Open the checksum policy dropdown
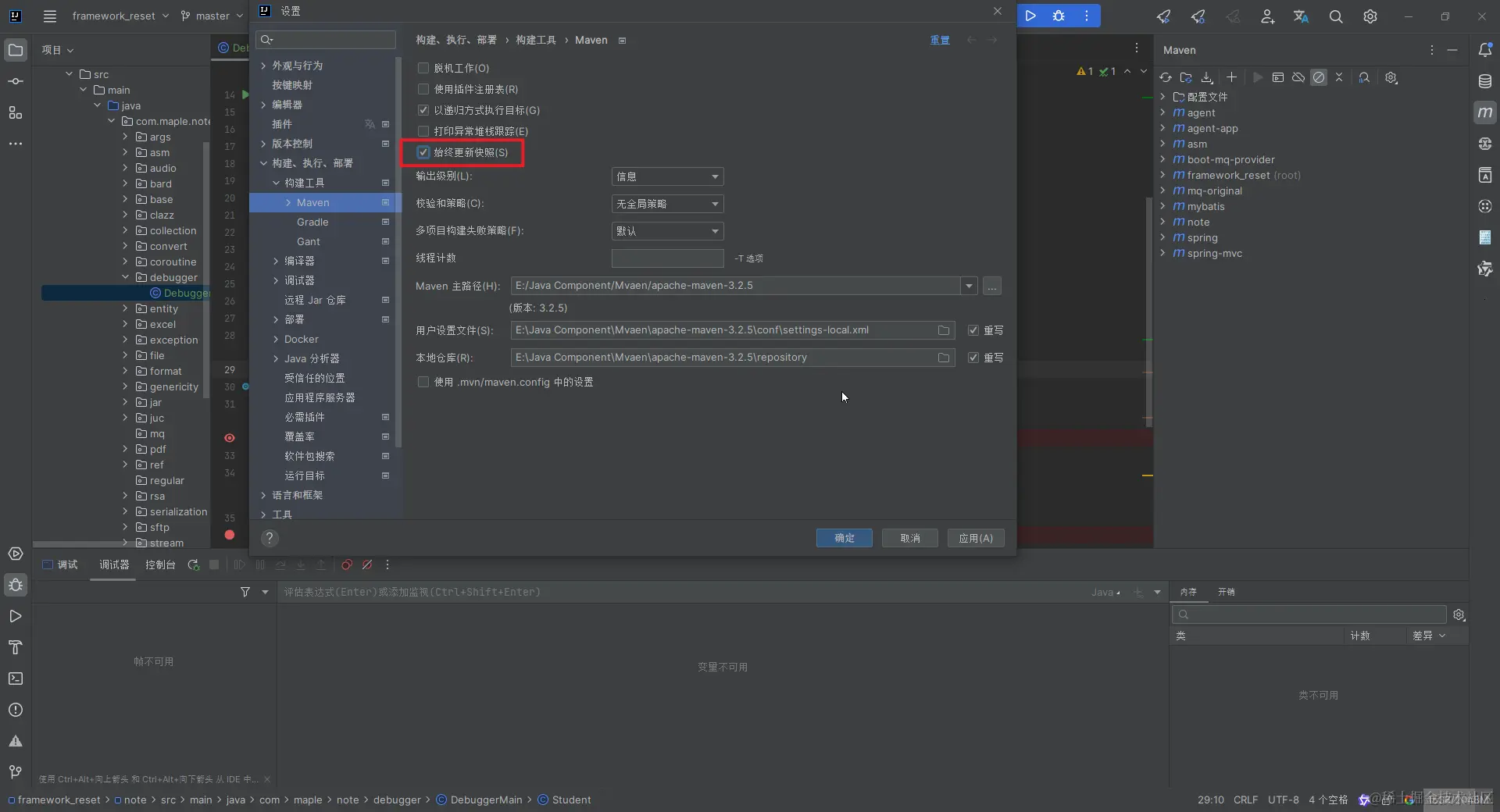The width and height of the screenshot is (1500, 812). pyautogui.click(x=667, y=204)
